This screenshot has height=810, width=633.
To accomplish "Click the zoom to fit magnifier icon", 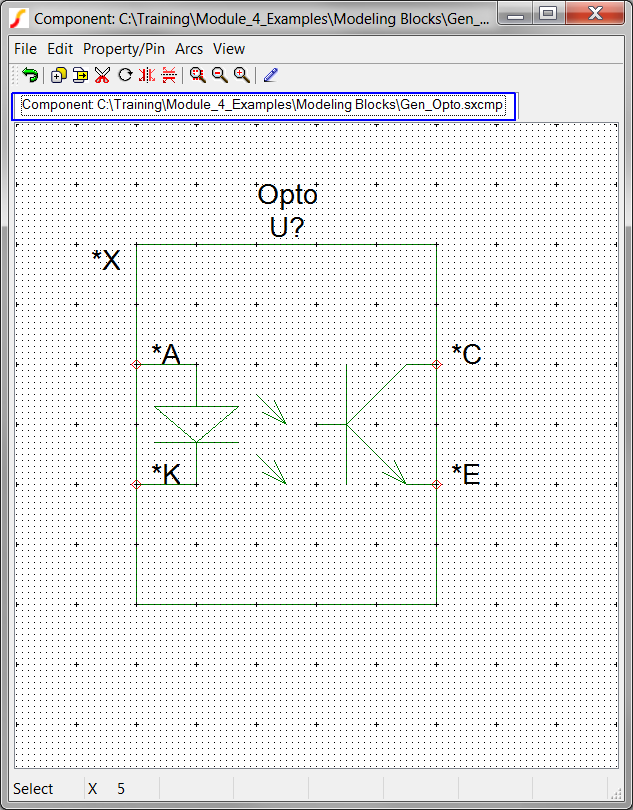I will 197,75.
